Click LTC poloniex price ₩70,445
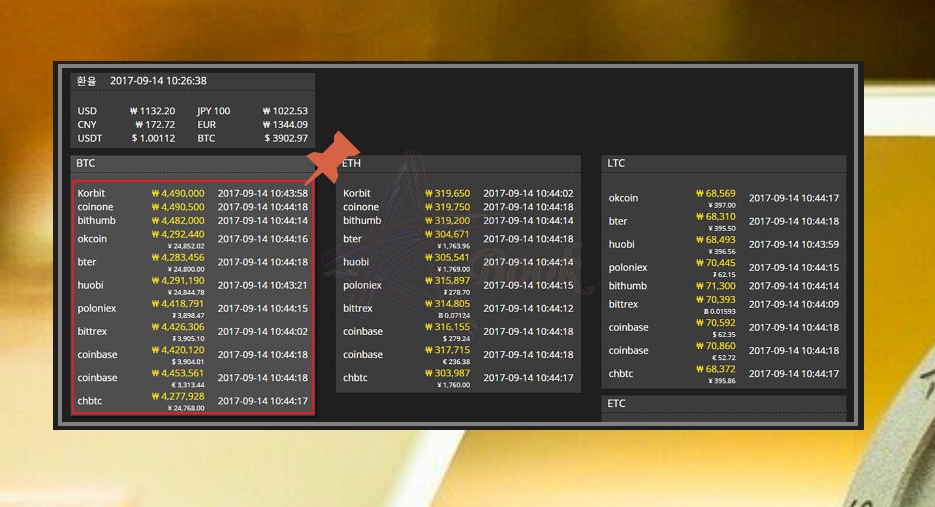This screenshot has width=935, height=507. click(716, 263)
